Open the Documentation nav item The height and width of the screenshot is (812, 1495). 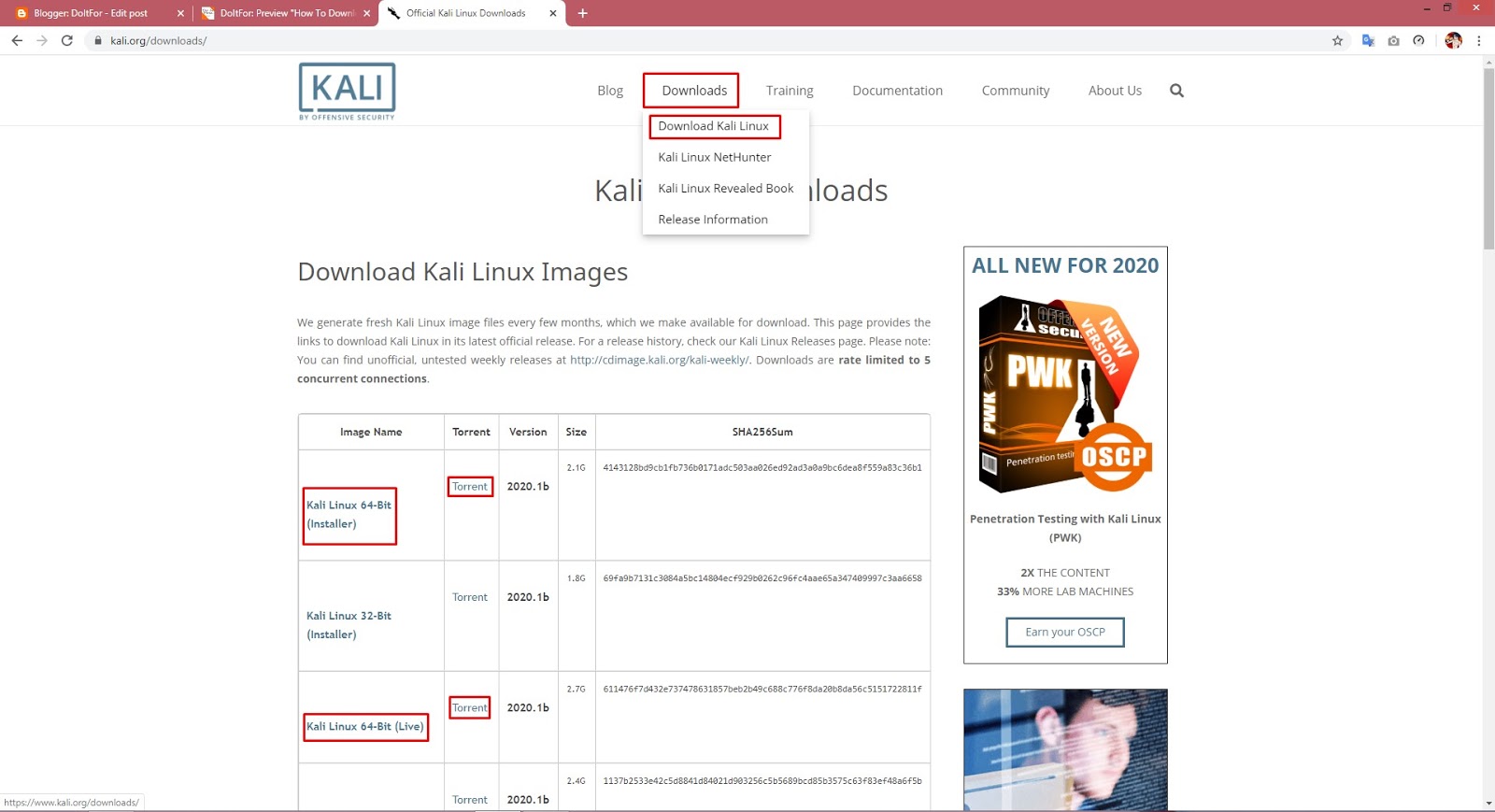coord(897,91)
